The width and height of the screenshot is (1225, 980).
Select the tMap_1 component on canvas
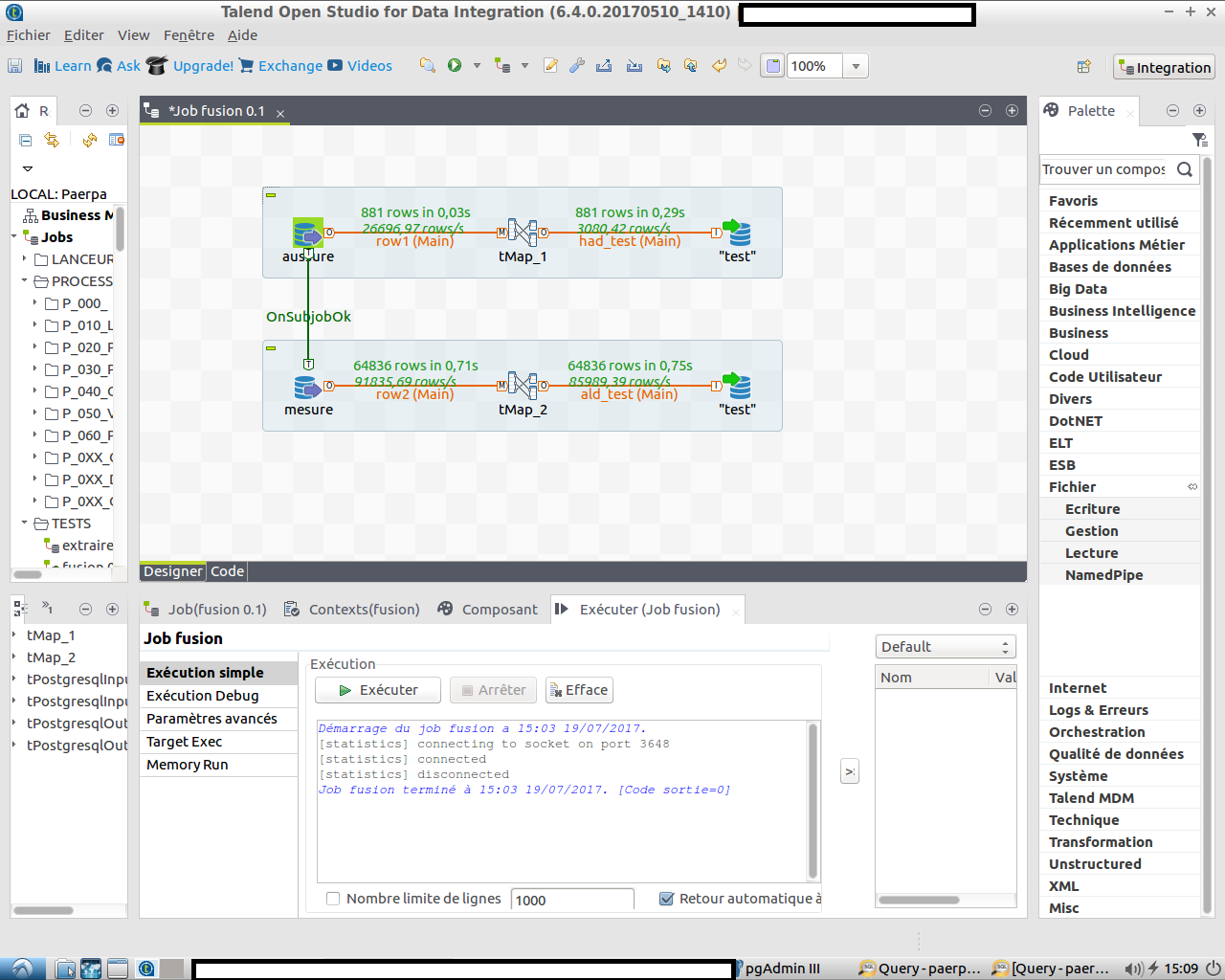pyautogui.click(x=523, y=233)
